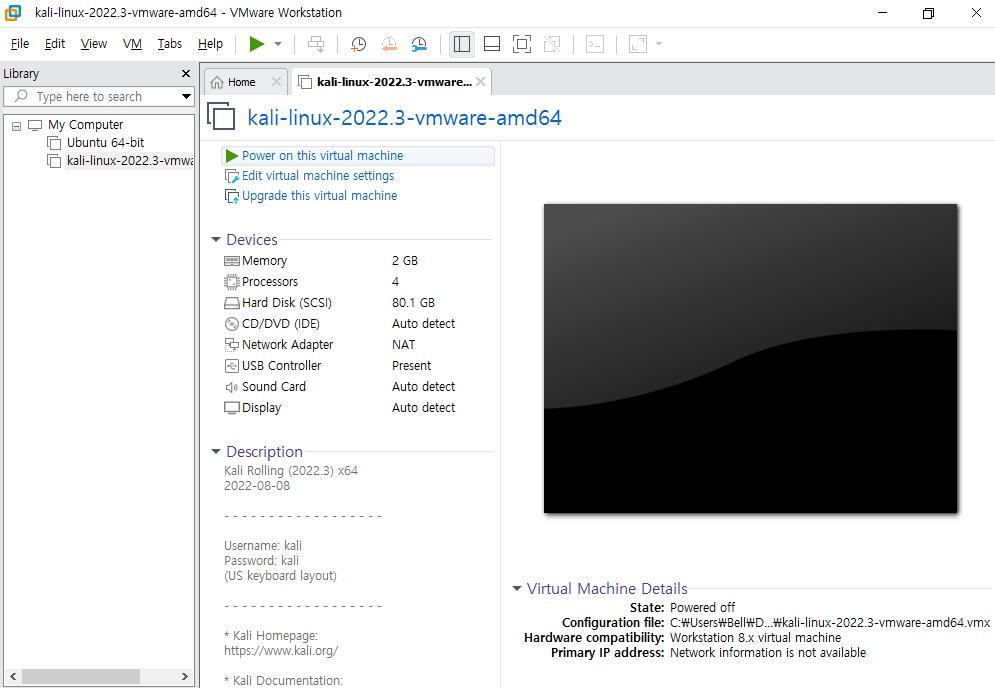Click the USB Controller icon
The height and width of the screenshot is (688, 995).
(232, 366)
